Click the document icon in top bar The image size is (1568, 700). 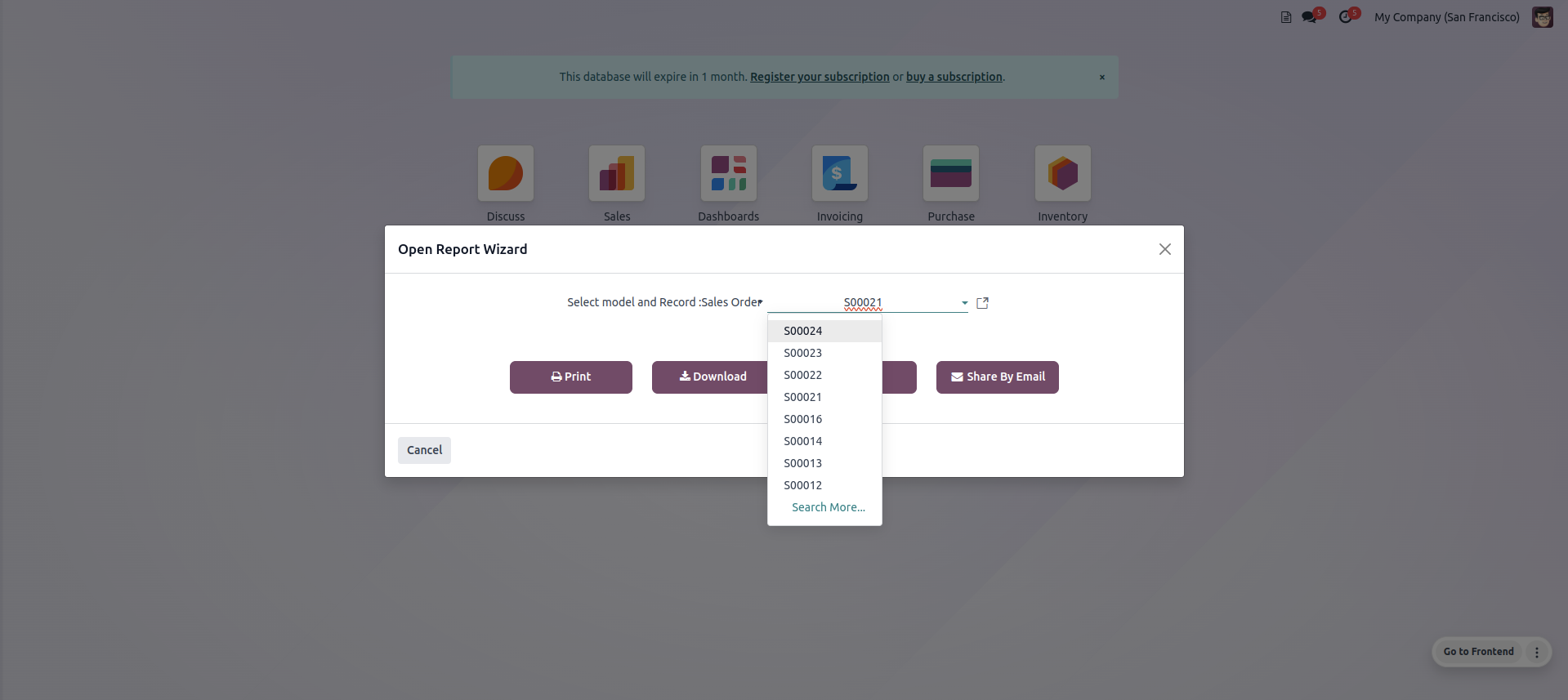click(x=1286, y=17)
